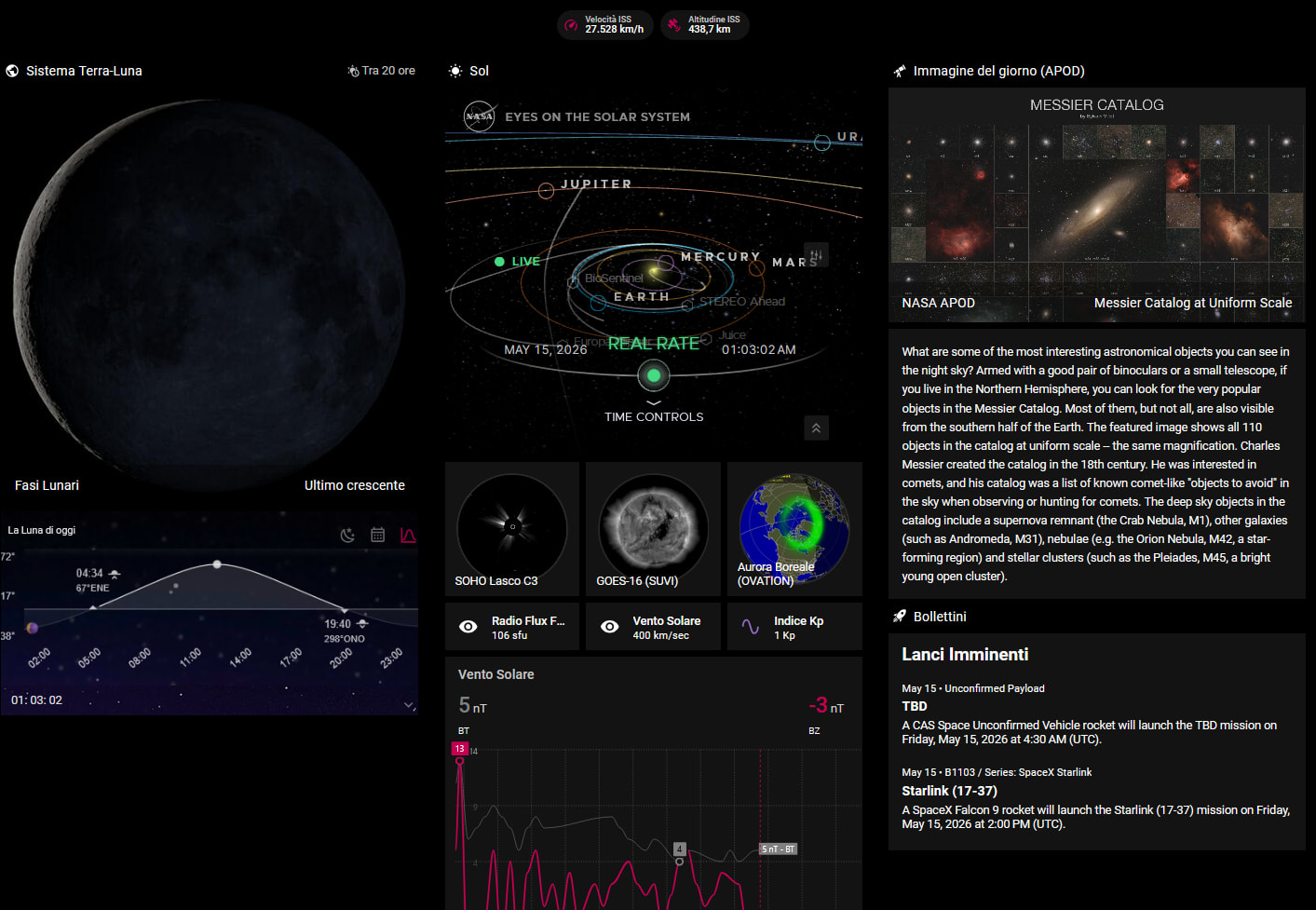Click Messier Catalog at Uniform Scale title

click(x=1193, y=303)
